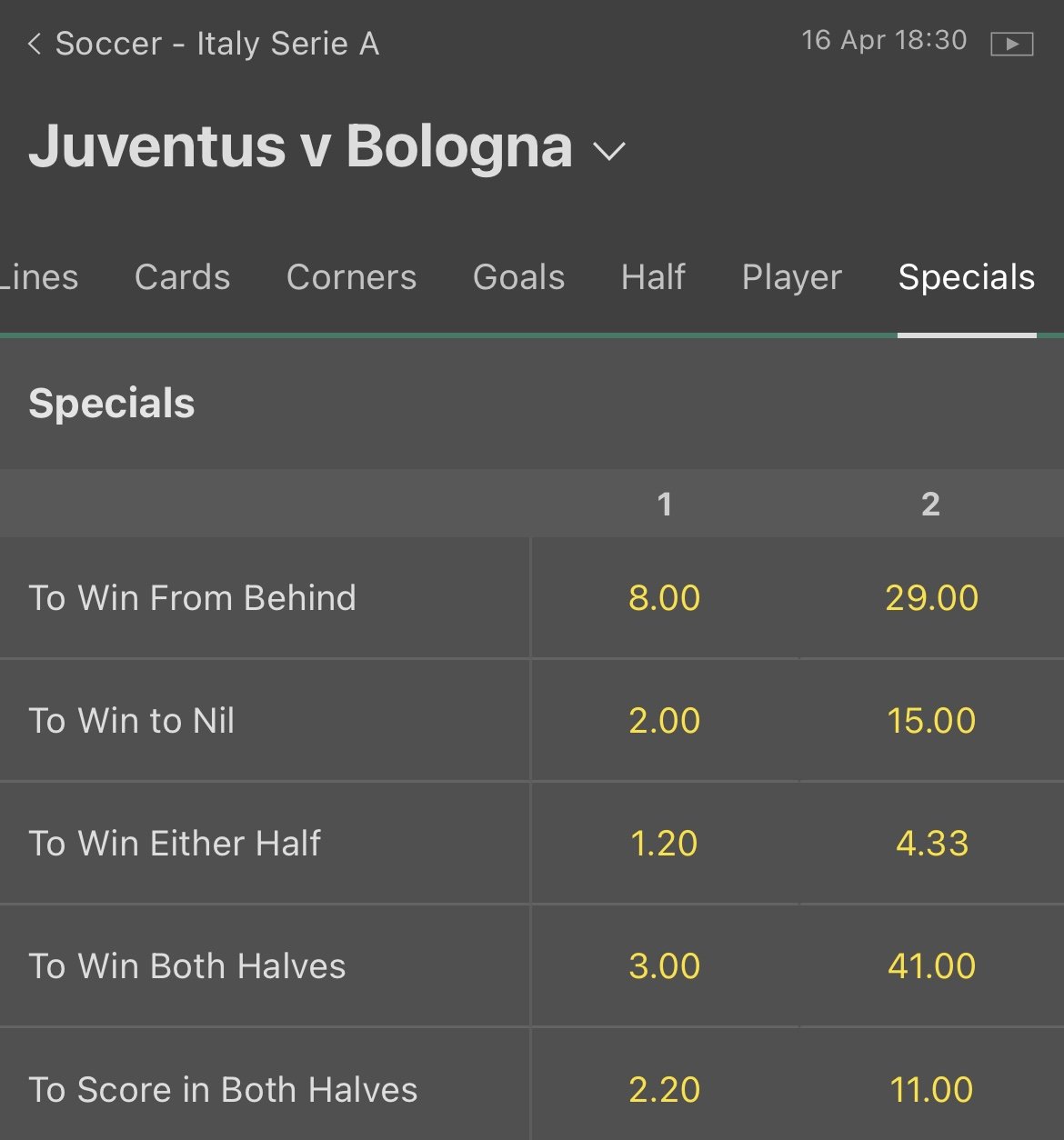Open the Goals tab
This screenshot has height=1140, width=1064.
[518, 277]
